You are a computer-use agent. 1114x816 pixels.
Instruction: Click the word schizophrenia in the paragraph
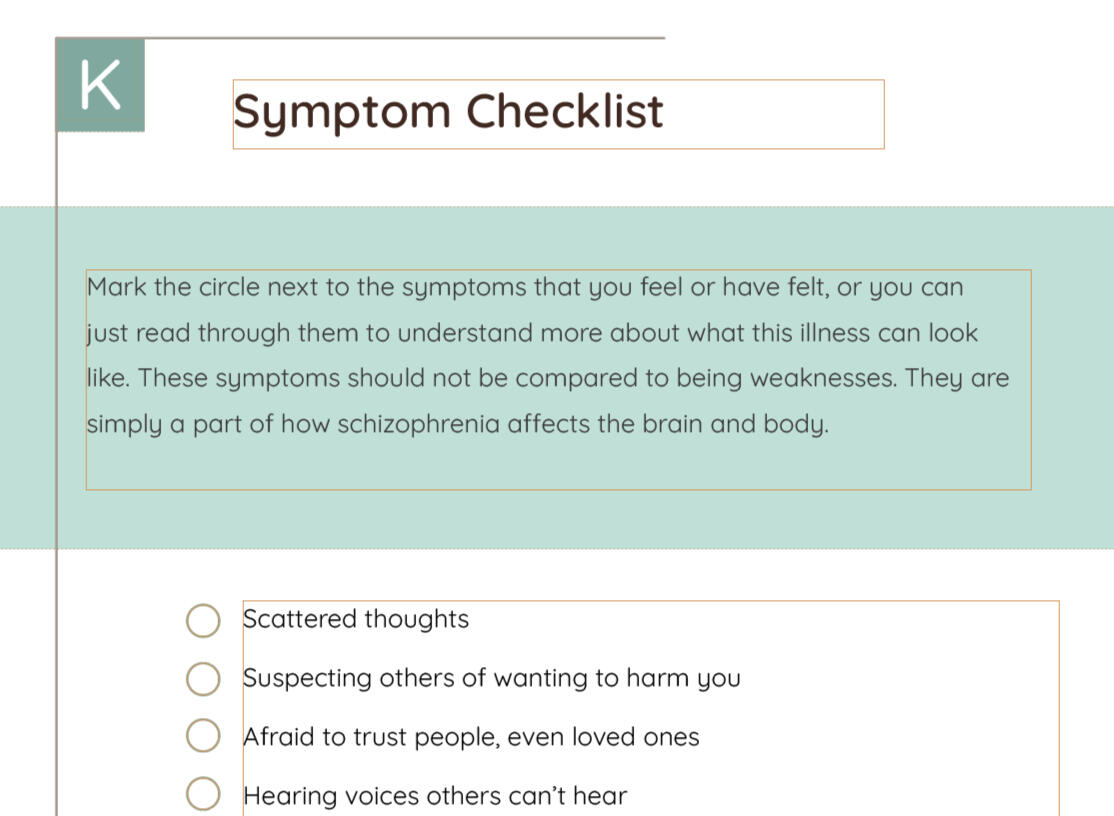coord(418,424)
